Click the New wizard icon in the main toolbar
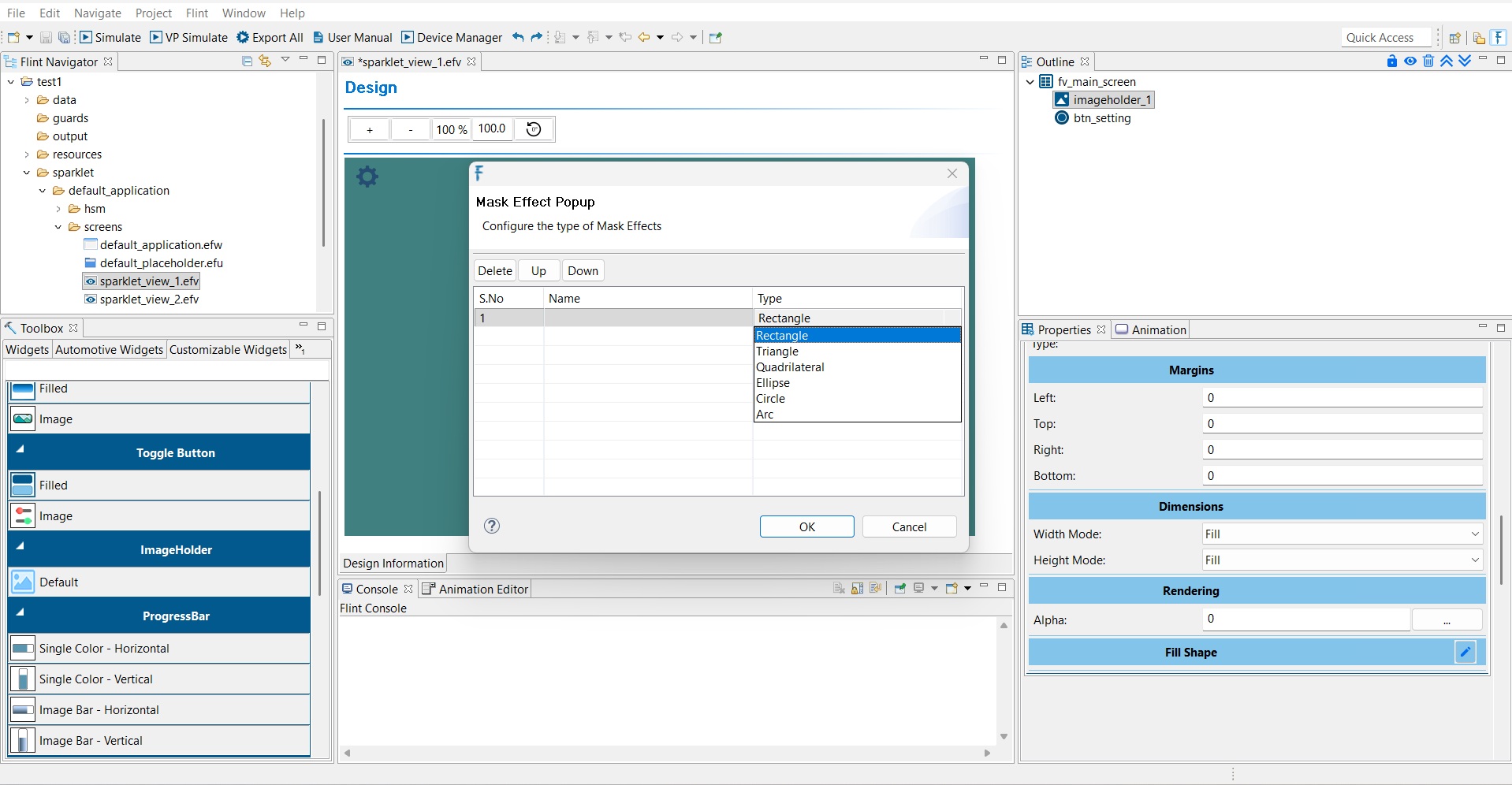The height and width of the screenshot is (785, 1512). 13,37
